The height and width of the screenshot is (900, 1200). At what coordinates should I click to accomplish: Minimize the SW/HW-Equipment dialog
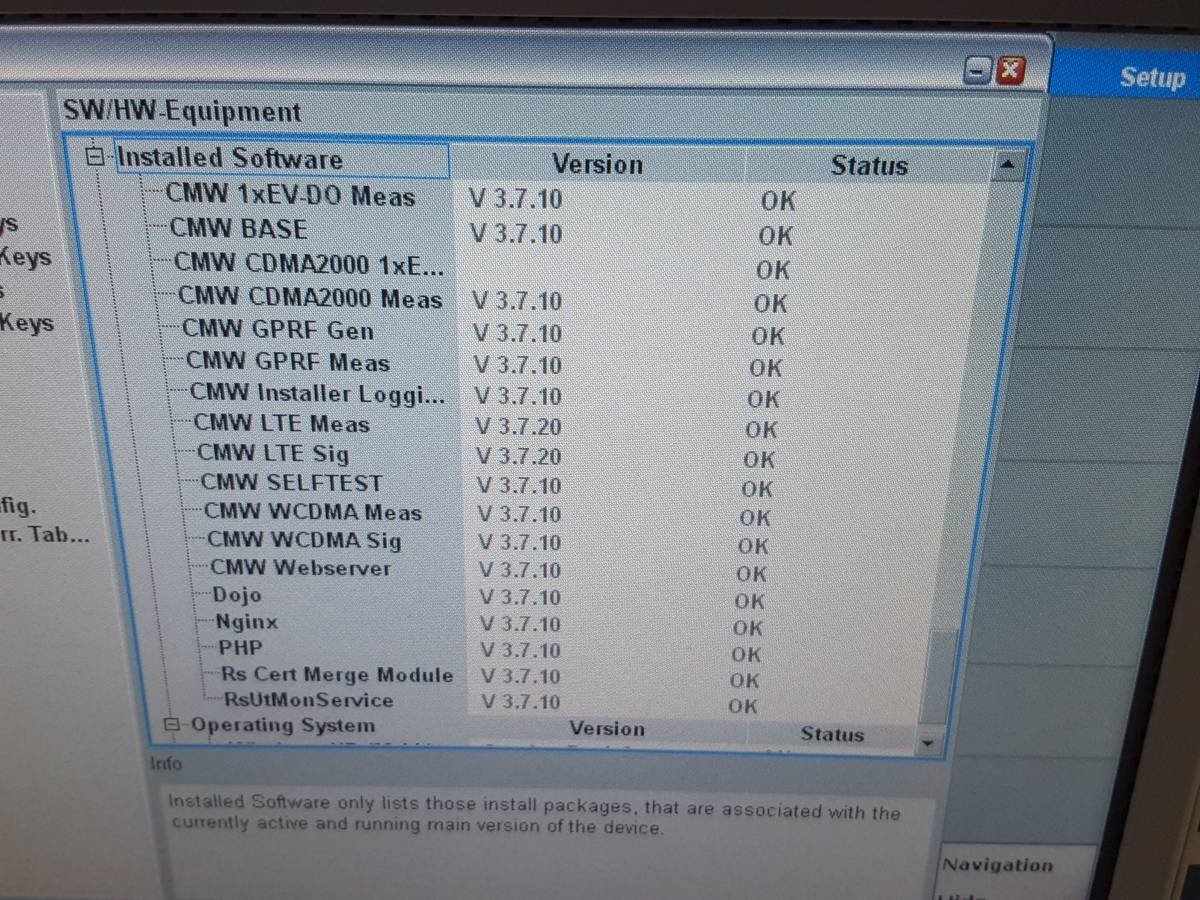978,70
